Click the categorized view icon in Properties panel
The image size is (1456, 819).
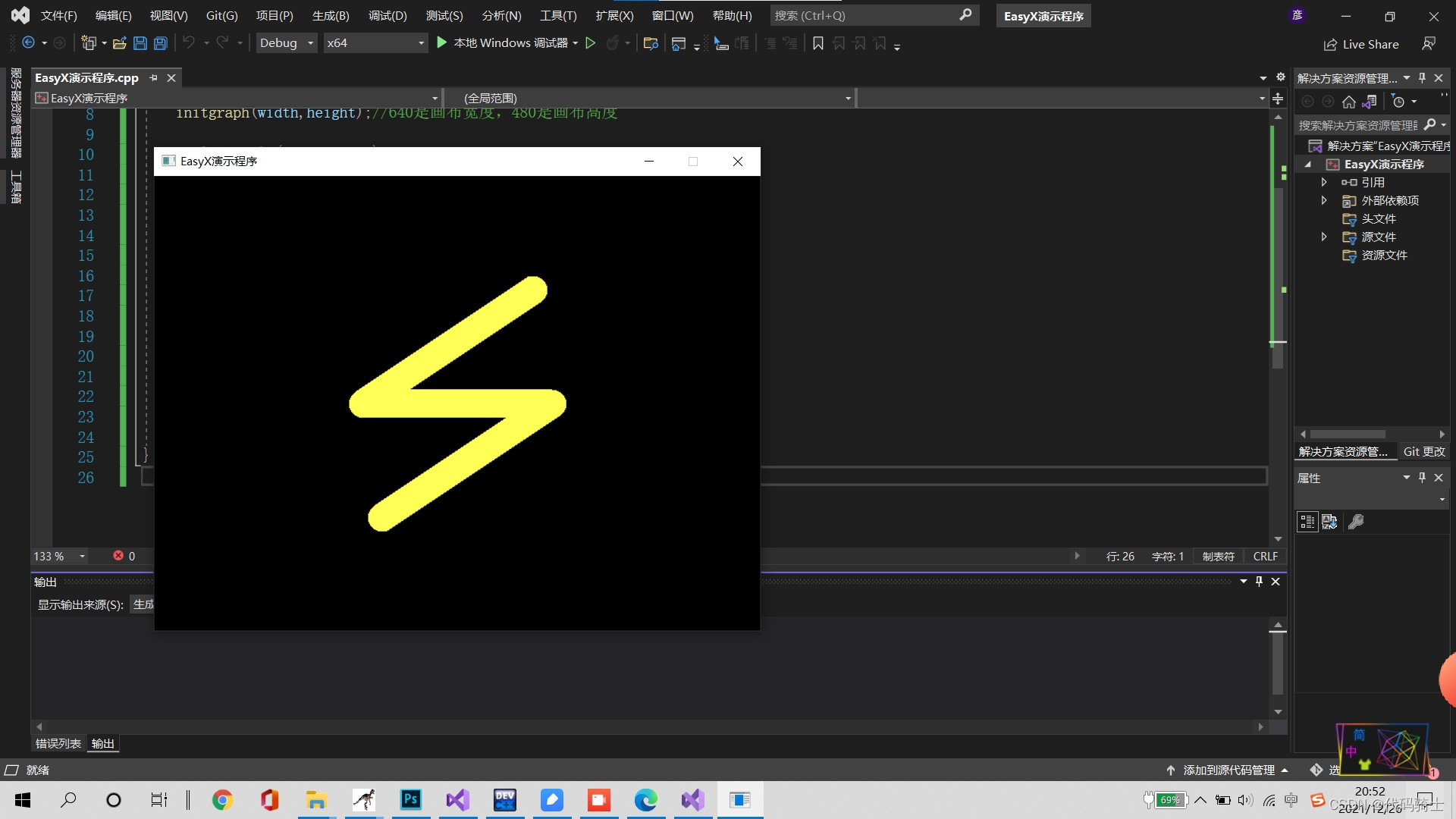coord(1307,522)
